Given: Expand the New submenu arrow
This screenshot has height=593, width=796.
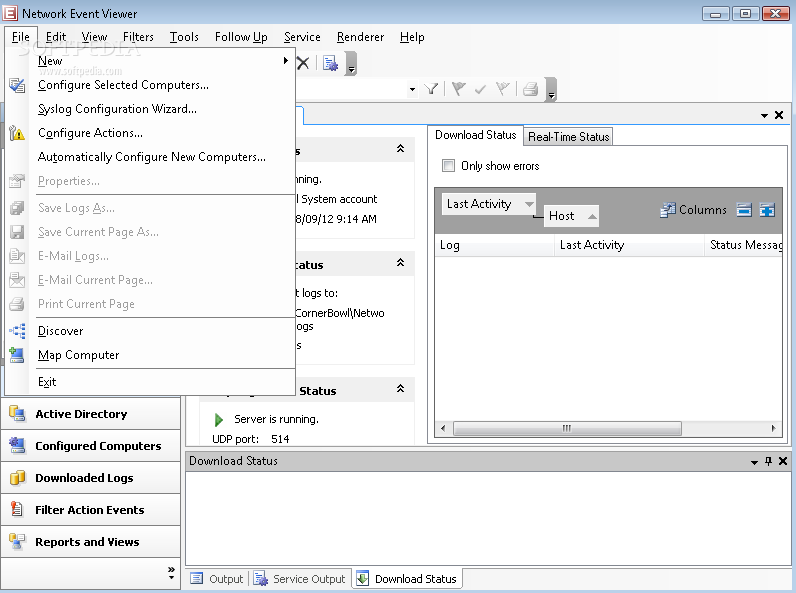Looking at the screenshot, I should tap(286, 60).
